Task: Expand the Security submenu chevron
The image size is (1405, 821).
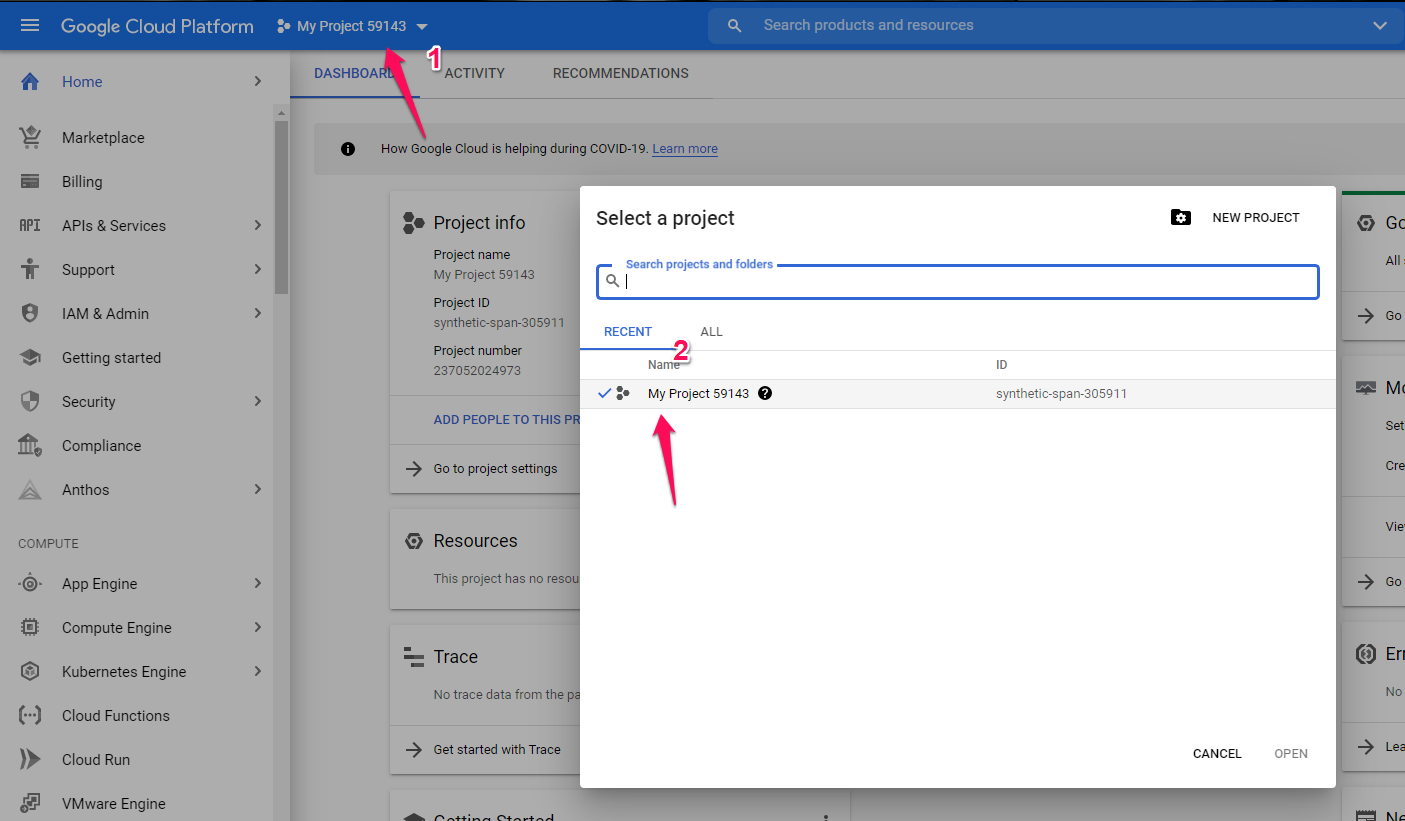Action: 257,402
